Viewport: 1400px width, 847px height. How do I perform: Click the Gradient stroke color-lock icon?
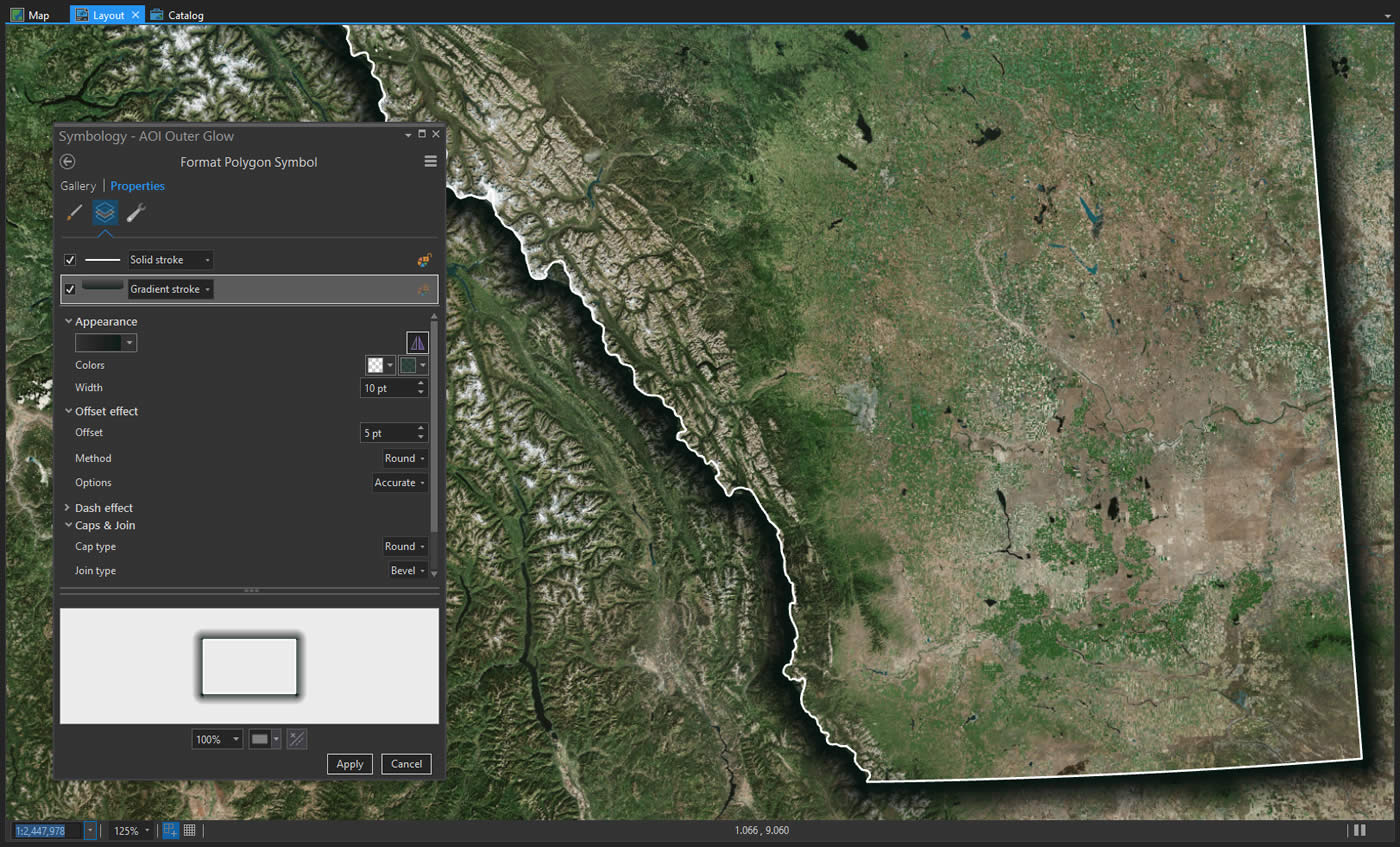coord(424,290)
